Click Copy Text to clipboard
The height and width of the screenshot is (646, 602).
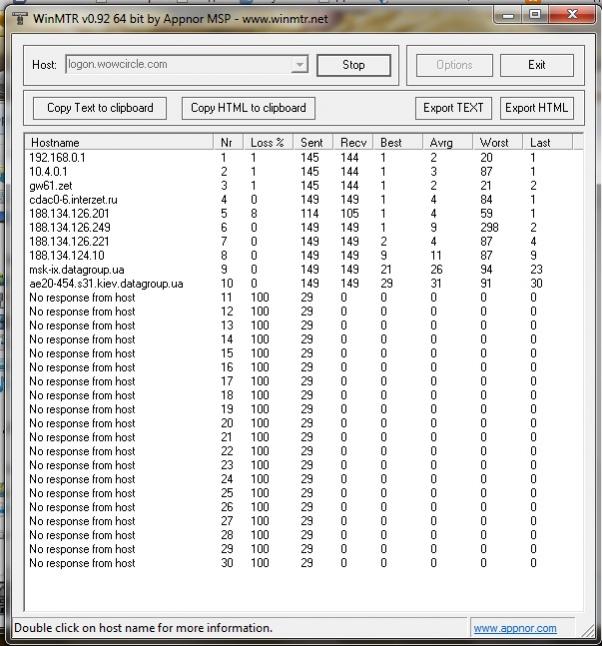(100, 108)
